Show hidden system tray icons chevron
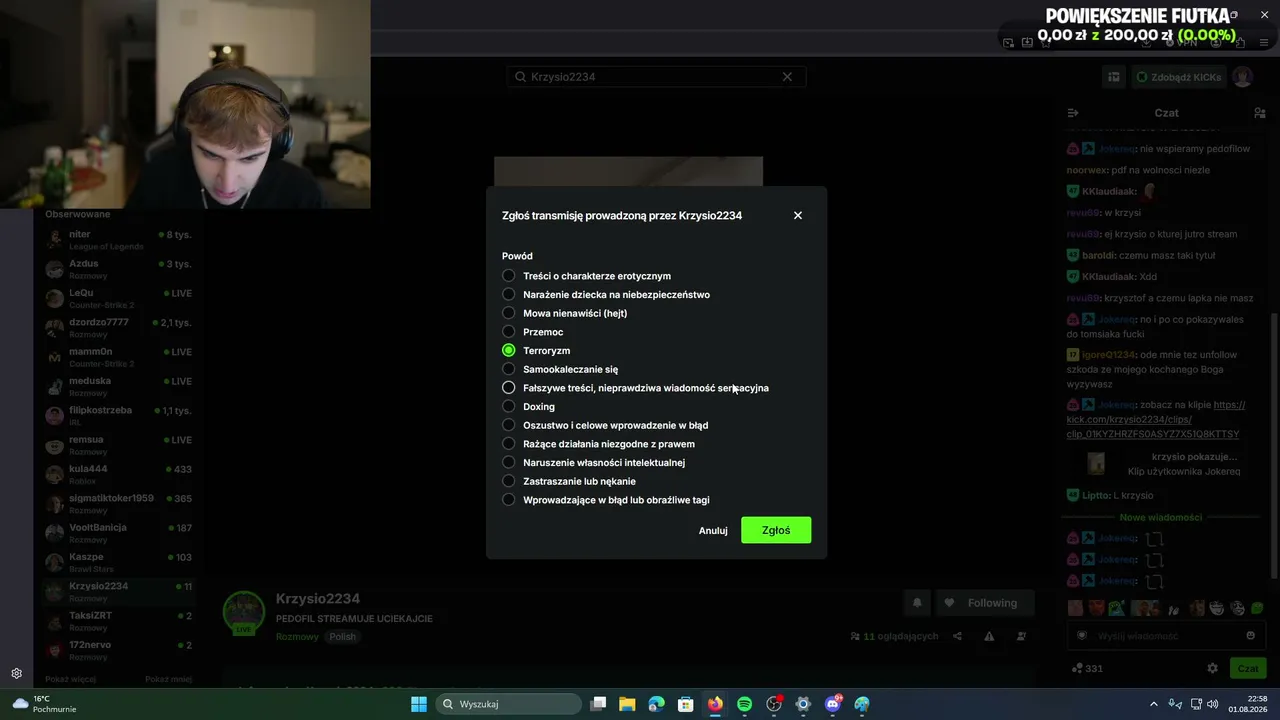 click(1153, 704)
